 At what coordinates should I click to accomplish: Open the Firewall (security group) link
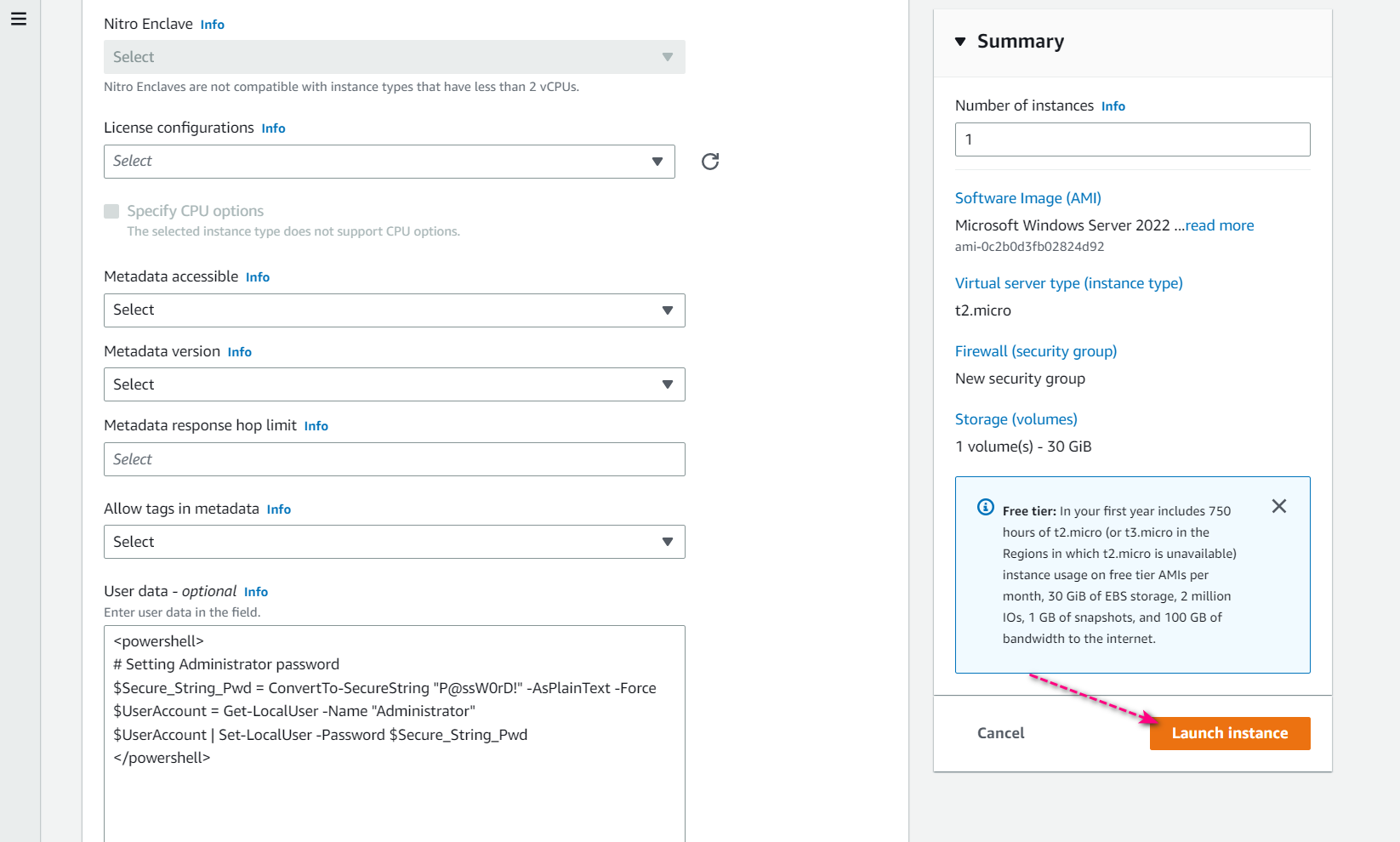[1035, 351]
